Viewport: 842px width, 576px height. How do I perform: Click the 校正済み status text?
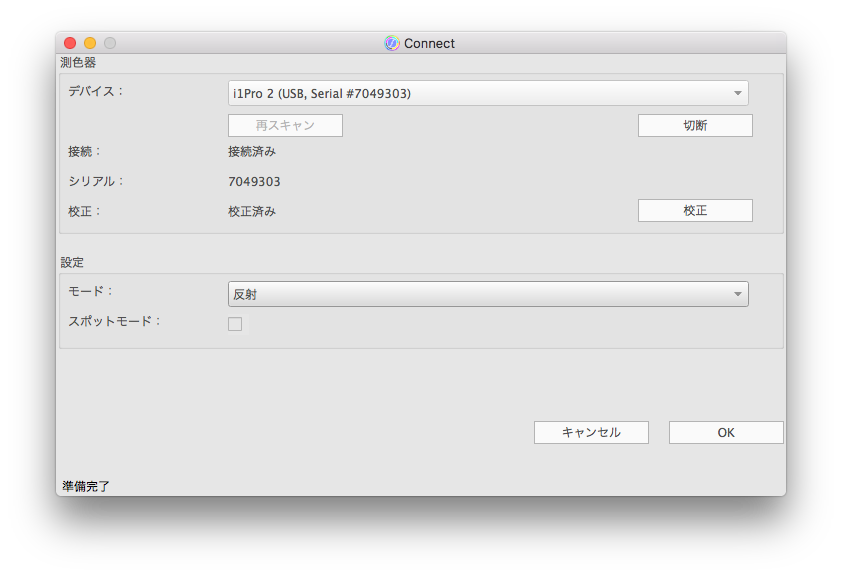252,212
